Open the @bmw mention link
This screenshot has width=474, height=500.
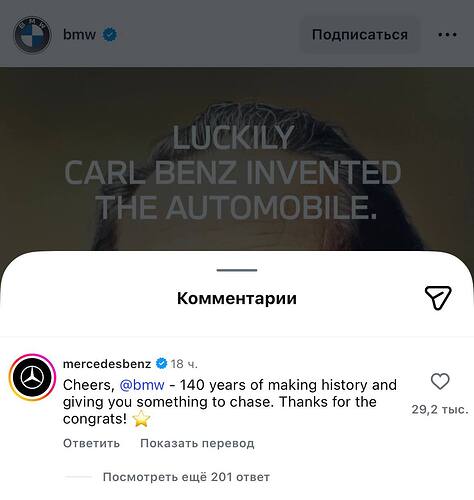tap(142, 385)
